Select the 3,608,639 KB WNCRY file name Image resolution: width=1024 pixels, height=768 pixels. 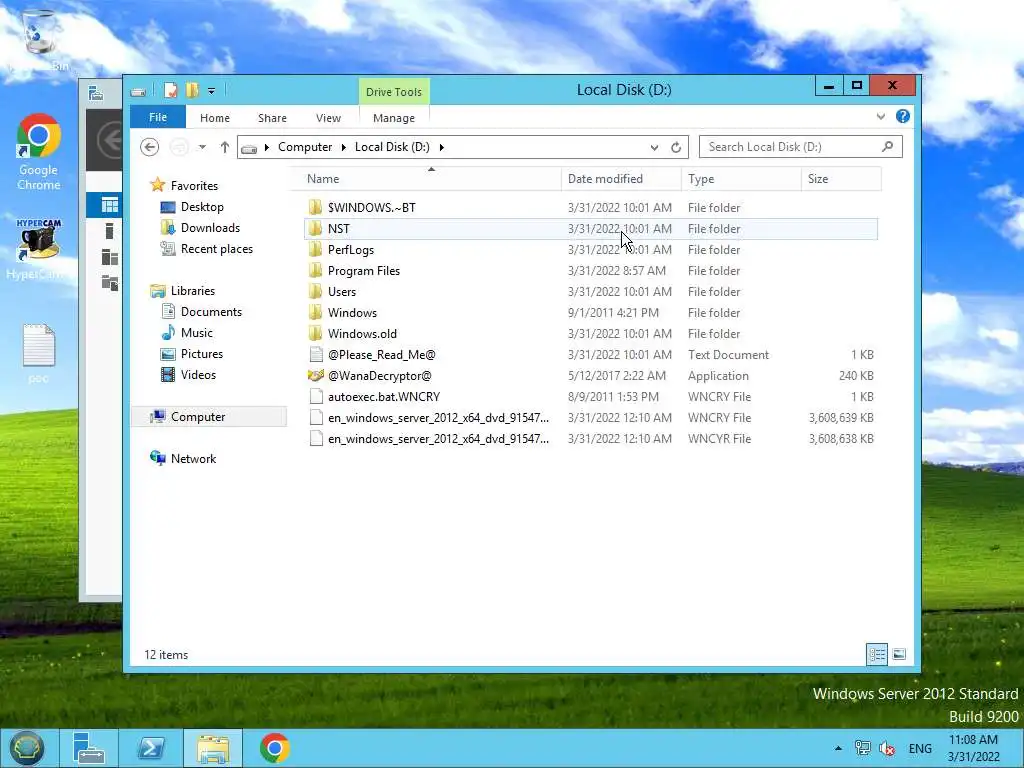(438, 417)
